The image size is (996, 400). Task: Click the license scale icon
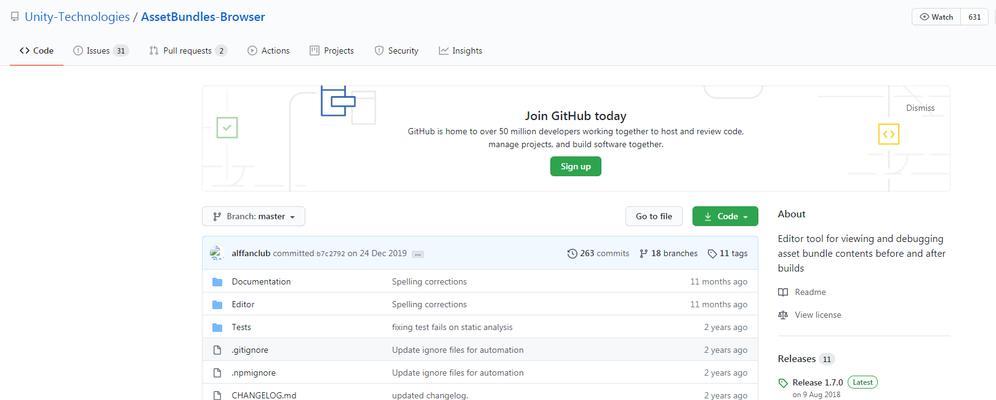tap(783, 315)
